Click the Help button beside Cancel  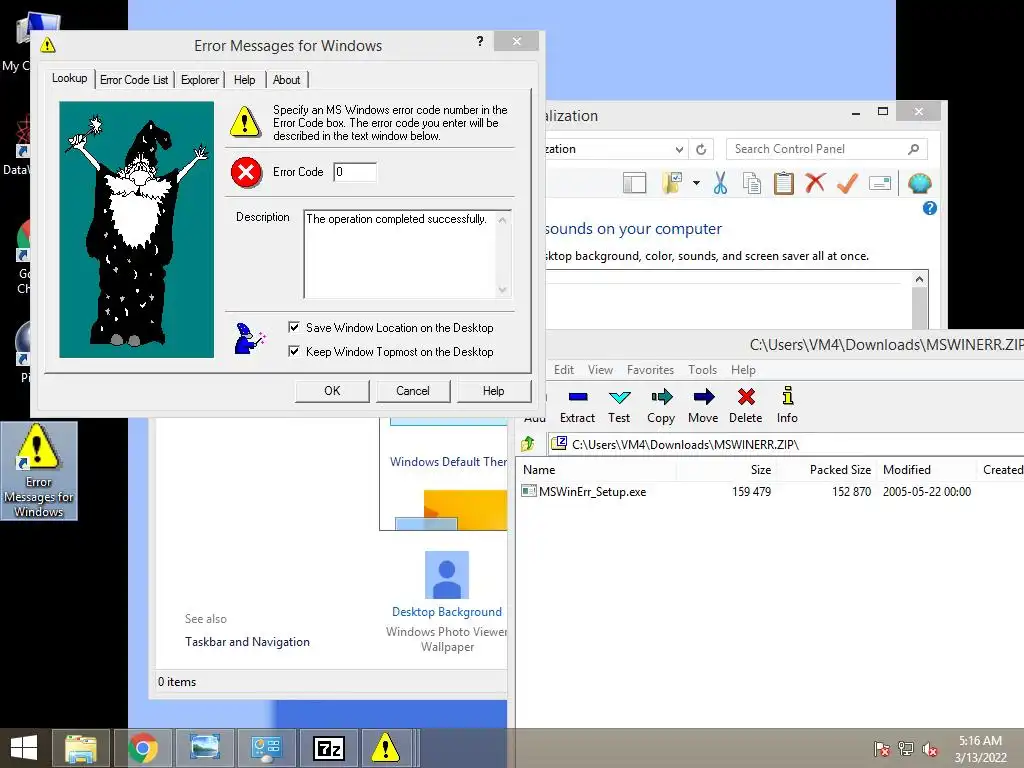coord(493,391)
